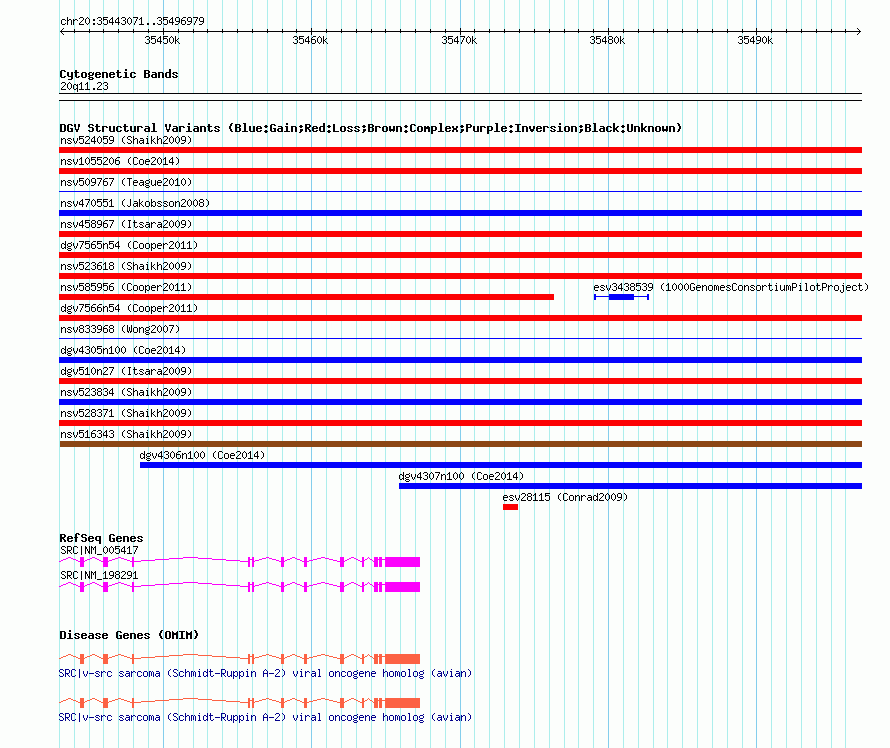This screenshot has height=748, width=890.
Task: Select the esv3438539 (1000GenomesConsortiumPilotProject) label
Action: click(731, 287)
